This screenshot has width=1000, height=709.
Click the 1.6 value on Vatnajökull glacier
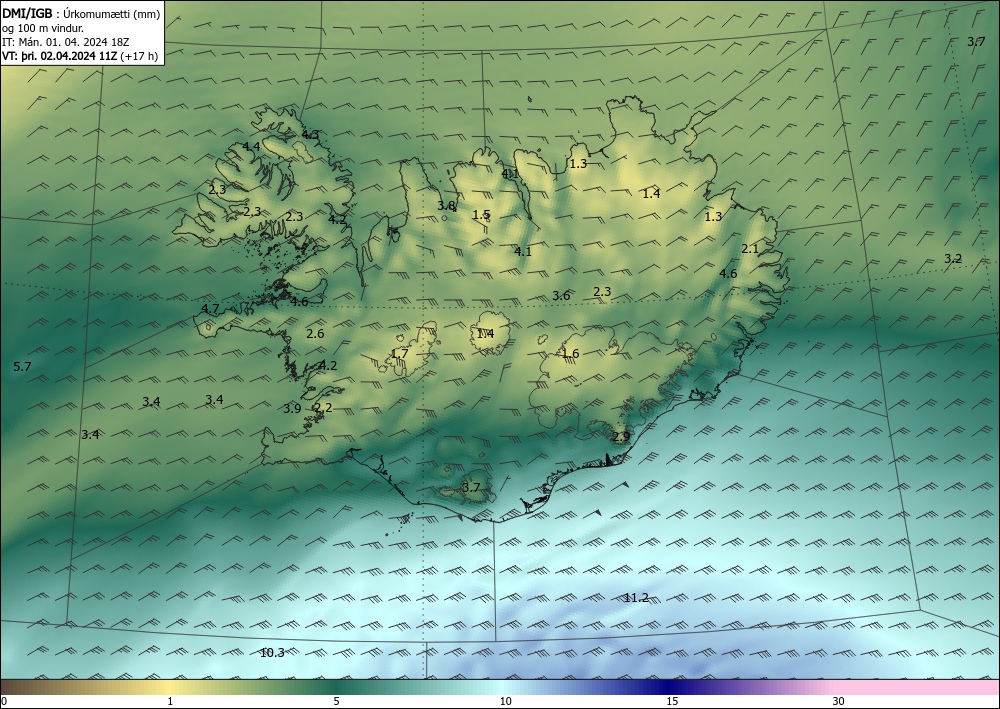tap(570, 354)
